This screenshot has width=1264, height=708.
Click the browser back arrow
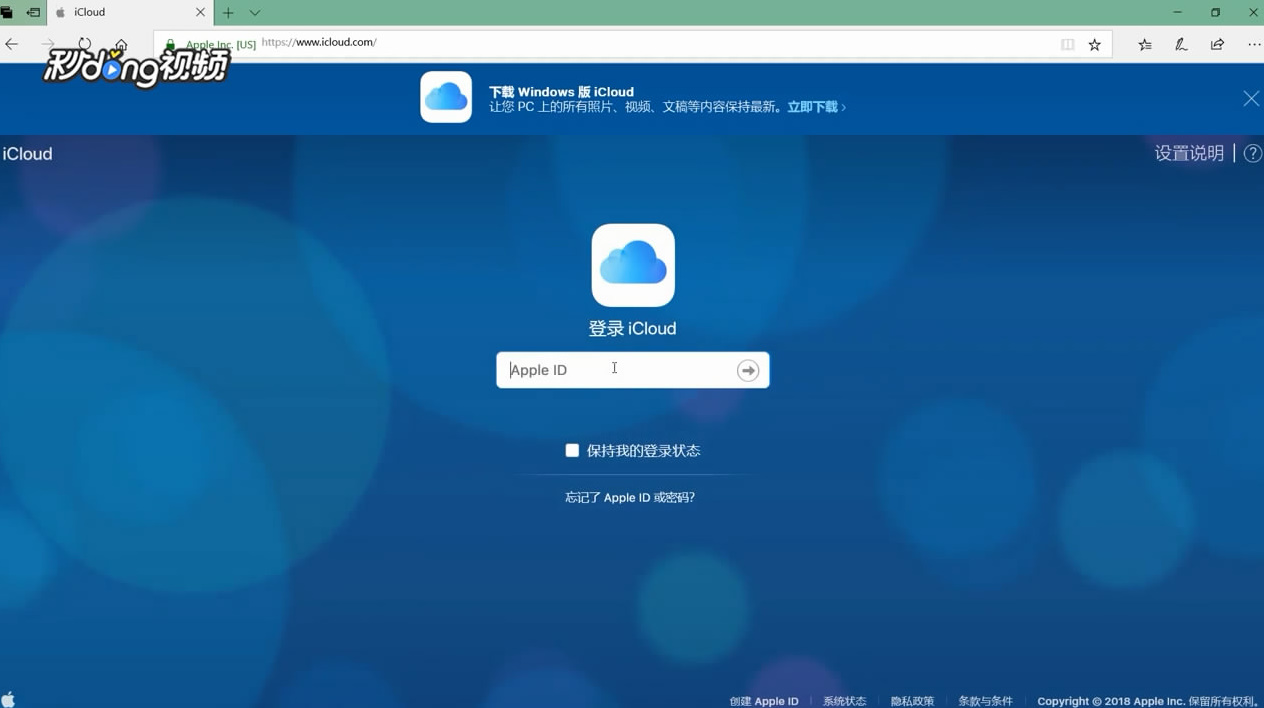(12, 44)
